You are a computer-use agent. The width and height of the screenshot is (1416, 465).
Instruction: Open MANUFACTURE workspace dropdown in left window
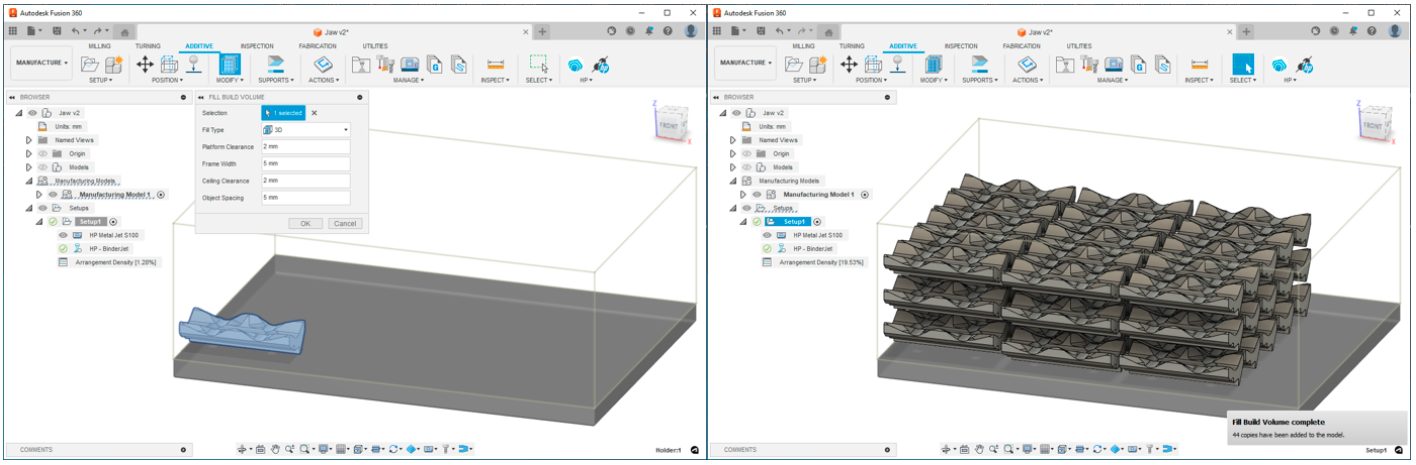41,62
